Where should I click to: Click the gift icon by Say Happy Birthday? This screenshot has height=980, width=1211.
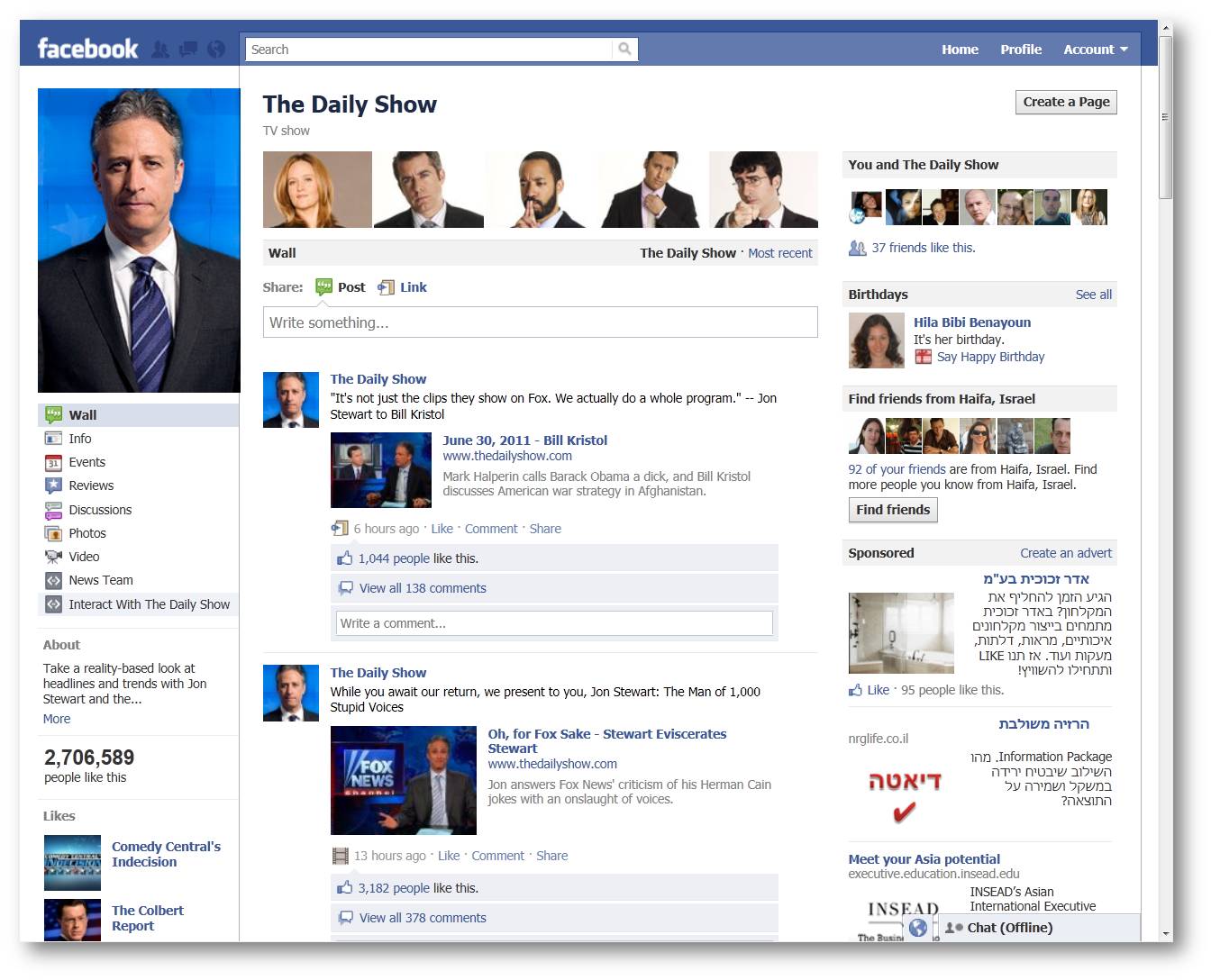point(923,357)
